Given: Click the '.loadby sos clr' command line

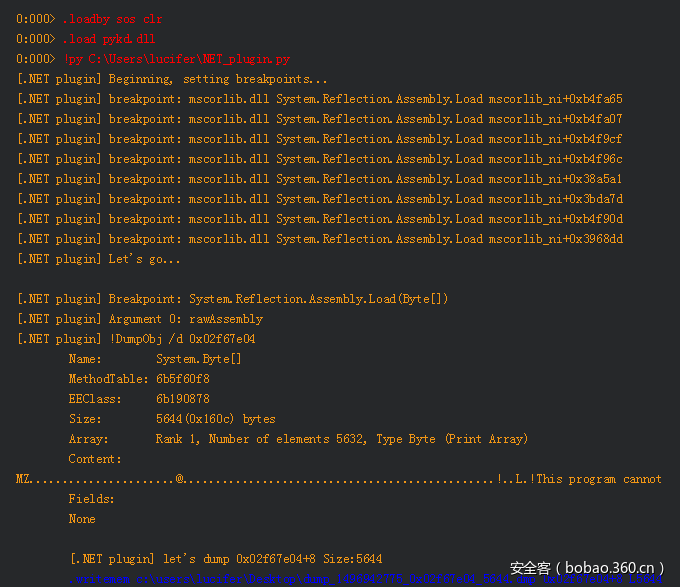Looking at the screenshot, I should click(112, 19).
